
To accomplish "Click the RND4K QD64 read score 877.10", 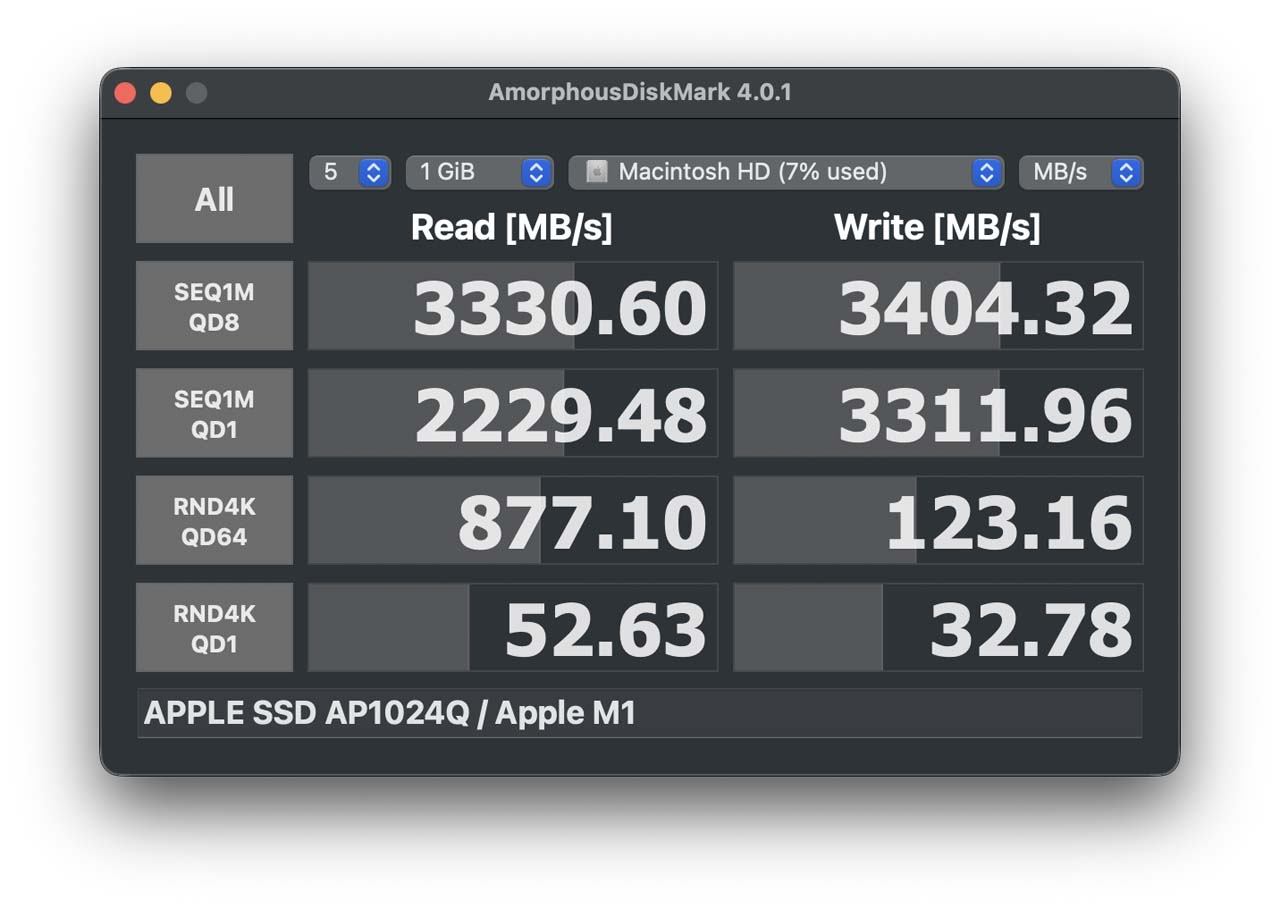I will coord(512,520).
